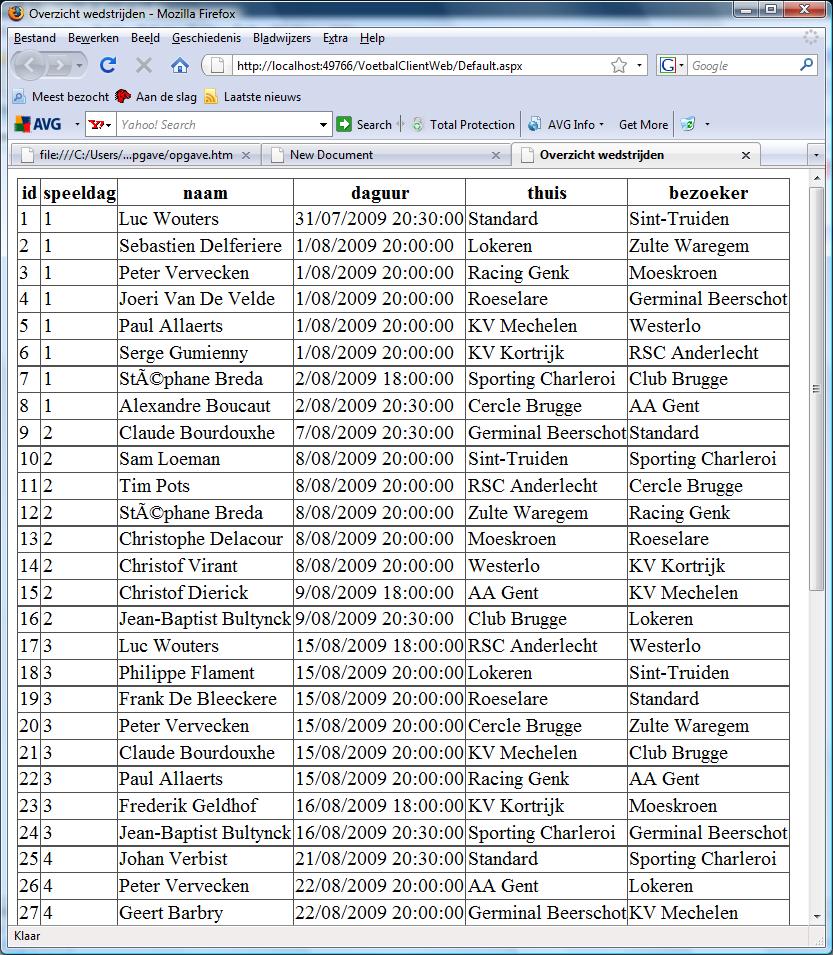Click the Home icon in navigation bar
The height and width of the screenshot is (955, 833).
(180, 66)
